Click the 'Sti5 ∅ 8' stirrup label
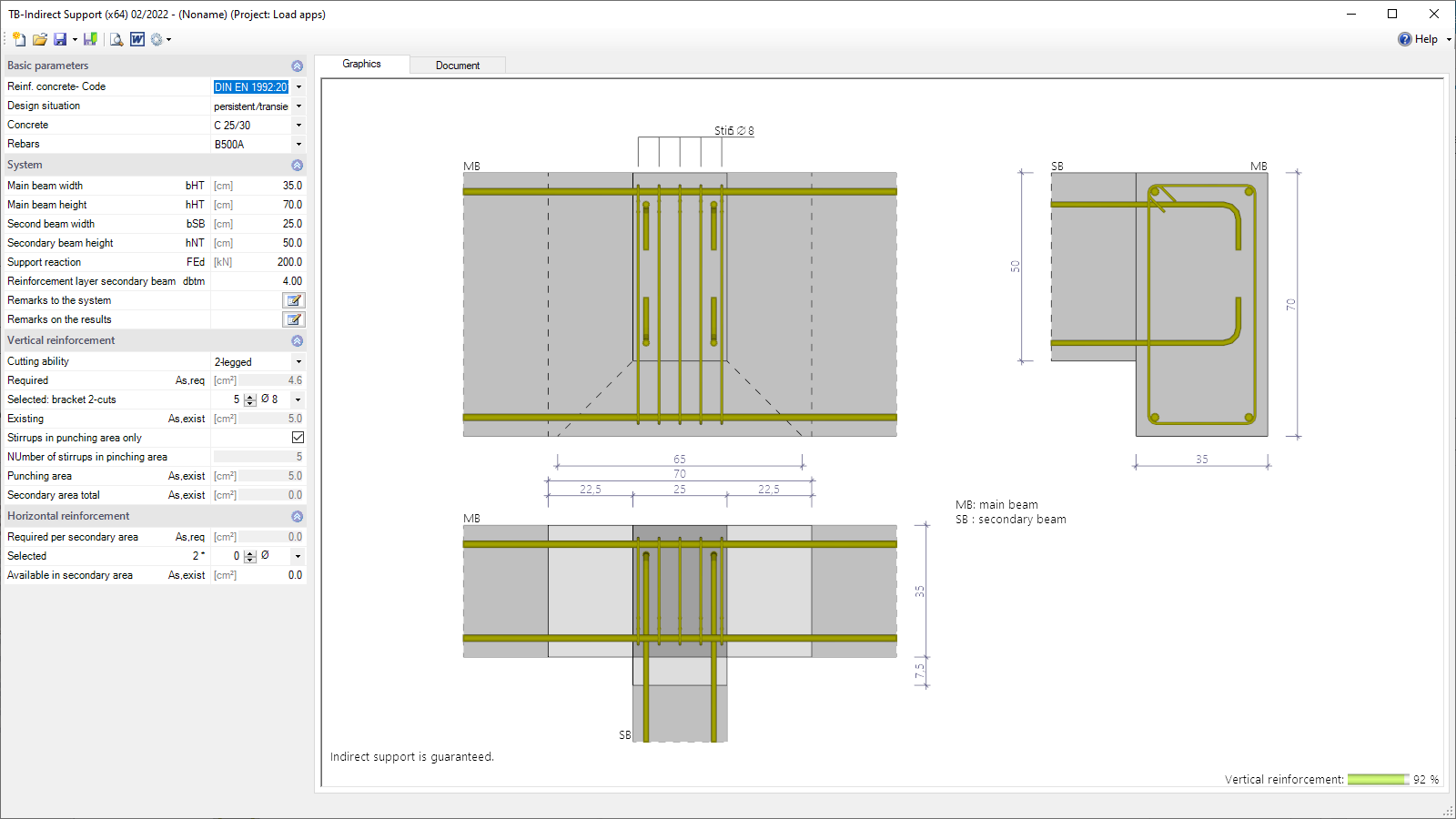Image resolution: width=1456 pixels, height=819 pixels. 733,131
